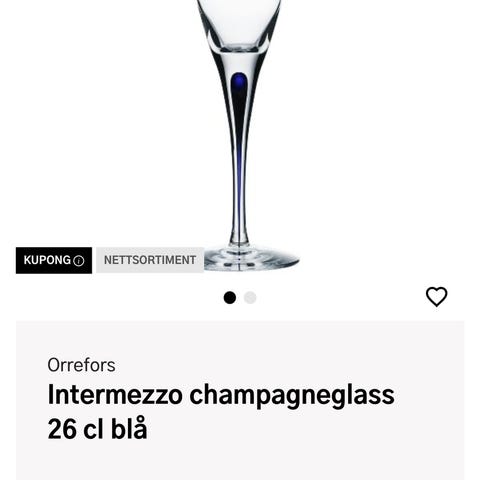Image resolution: width=480 pixels, height=480 pixels.
Task: Tap the word 'champagneglass' in heading
Action: pos(292,396)
